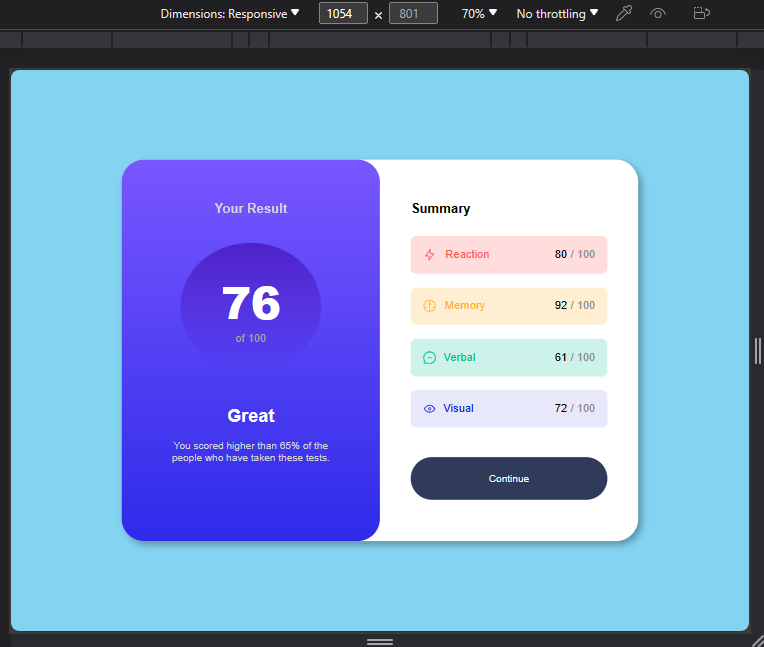
Task: Click the viewport width field showing 1054
Action: pyautogui.click(x=343, y=13)
